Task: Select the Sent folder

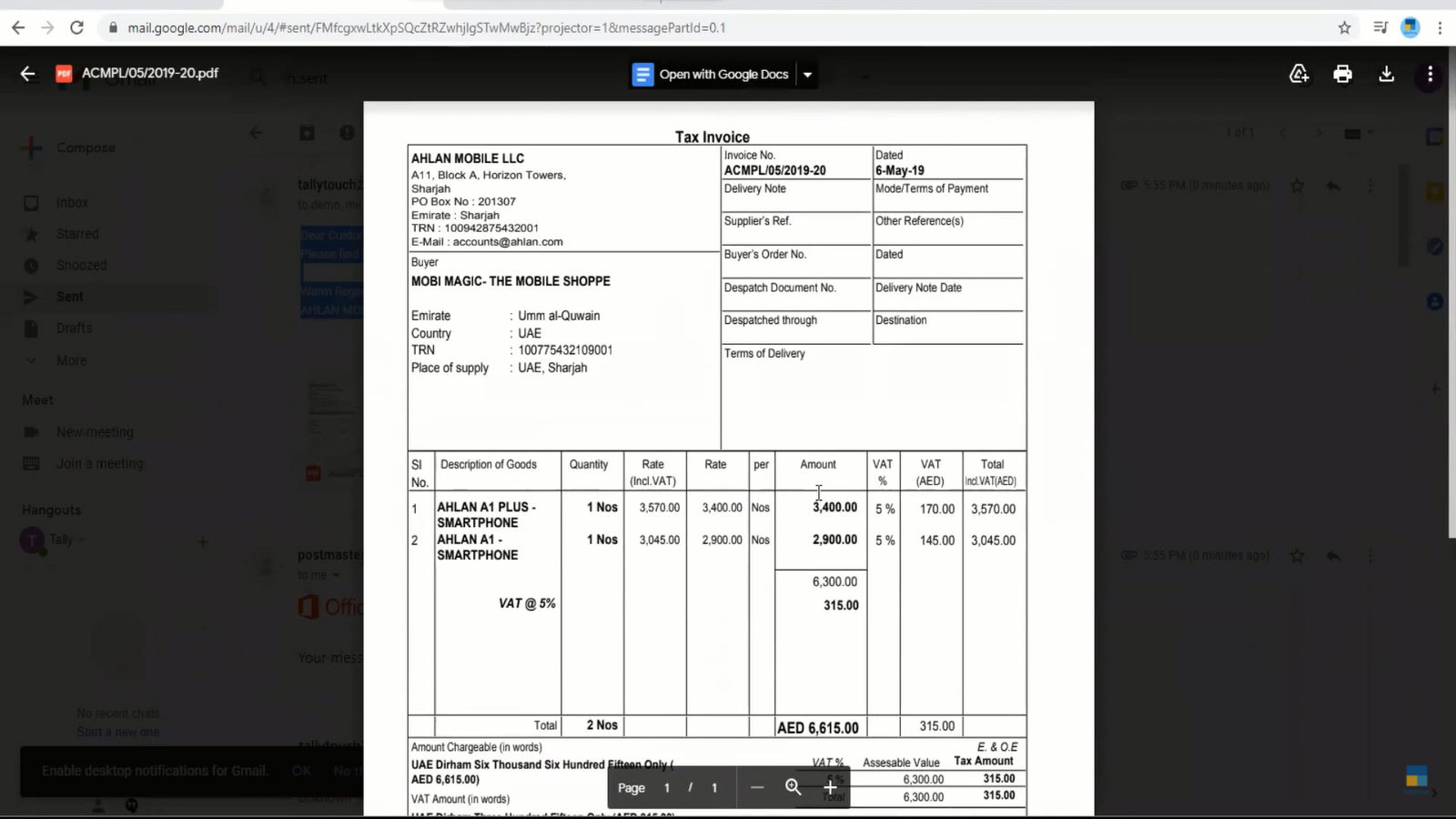Action: 70,296
